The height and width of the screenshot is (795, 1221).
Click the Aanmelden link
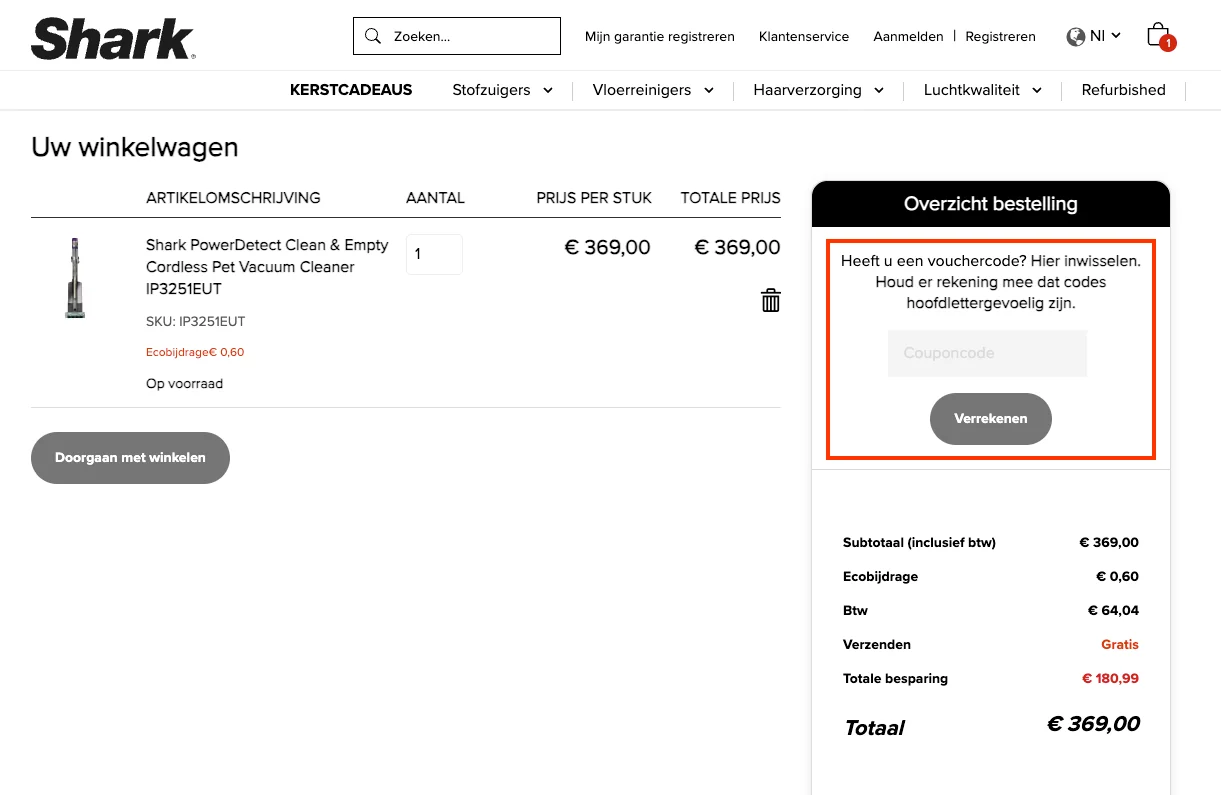coord(908,37)
